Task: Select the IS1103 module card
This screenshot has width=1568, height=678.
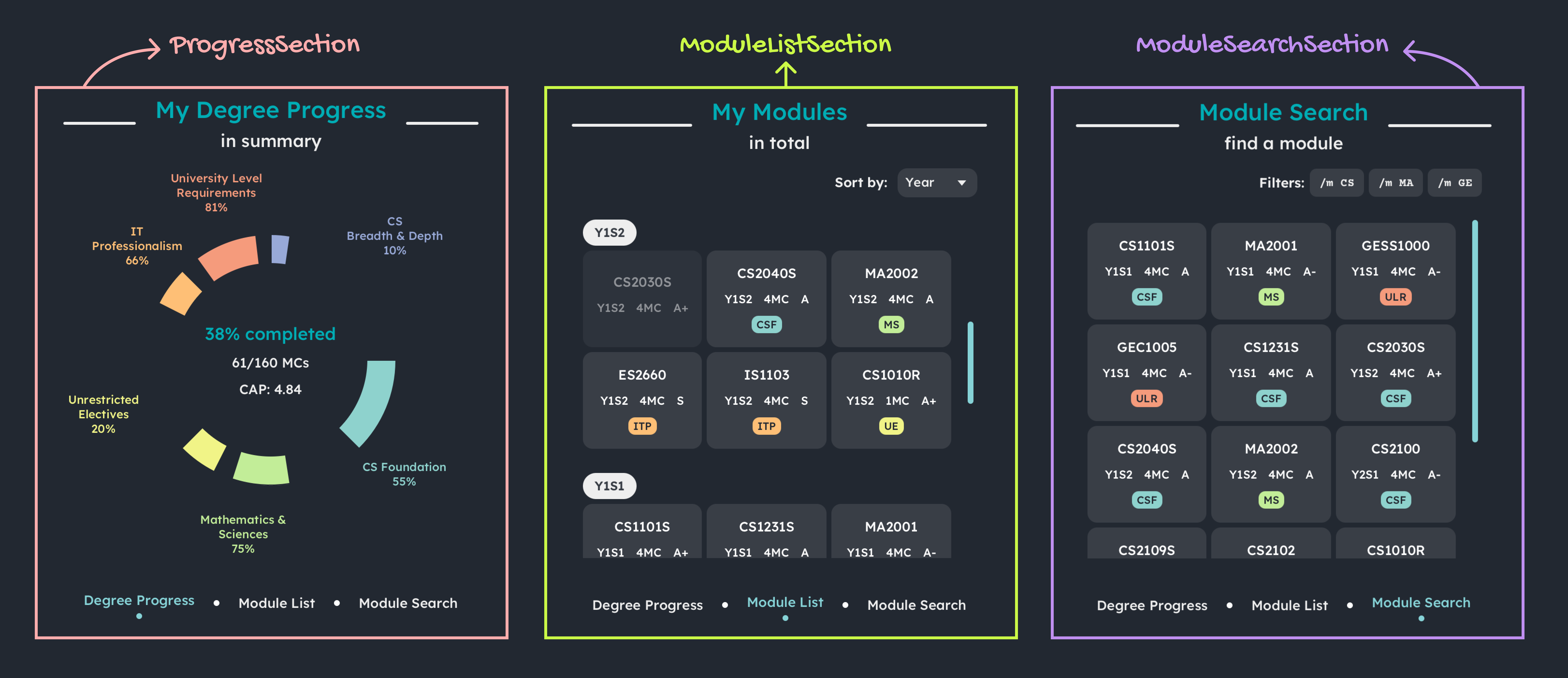Action: [x=766, y=400]
